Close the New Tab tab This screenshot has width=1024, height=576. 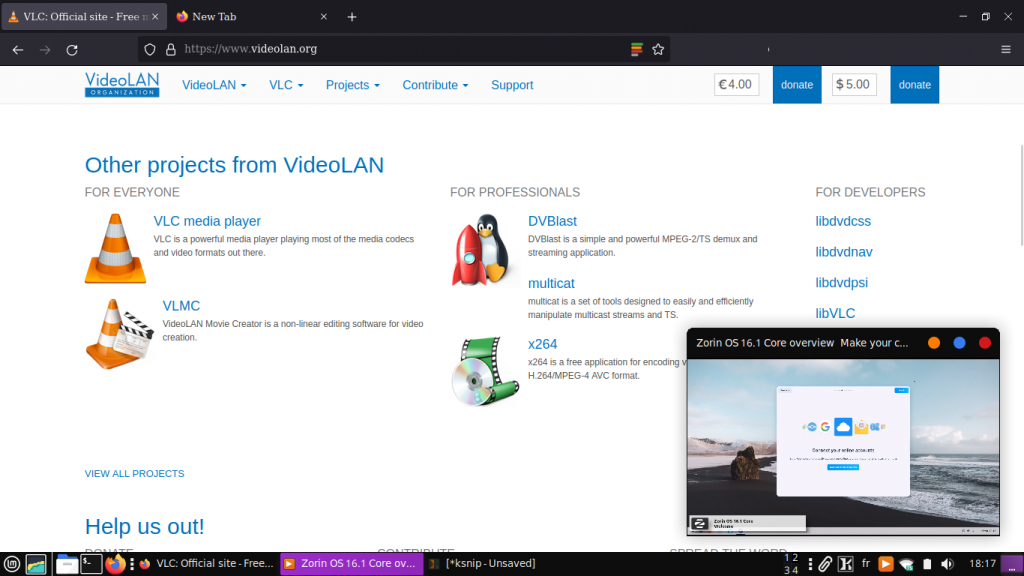point(323,17)
